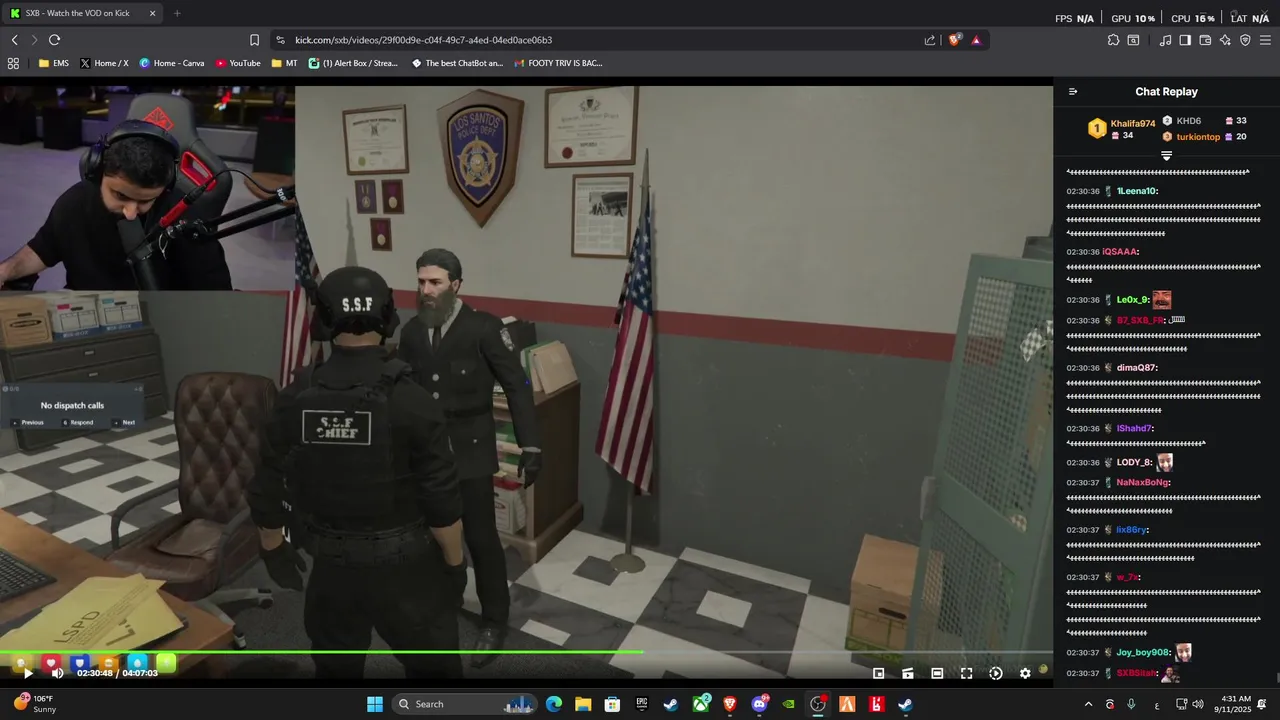1280x720 pixels.
Task: Open Discord from taskbar
Action: 760,704
